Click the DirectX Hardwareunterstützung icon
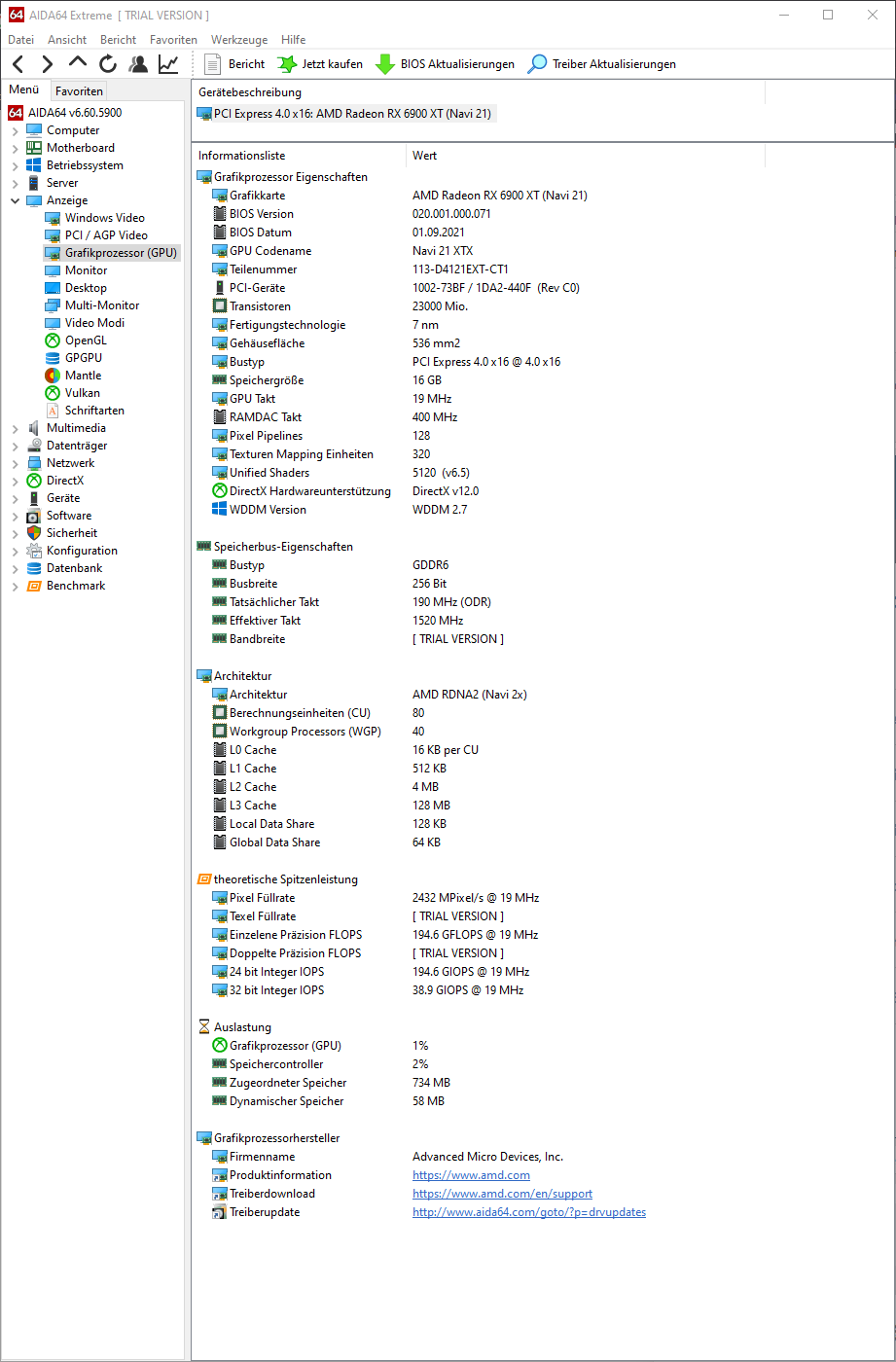Image resolution: width=896 pixels, height=1362 pixels. coord(220,491)
